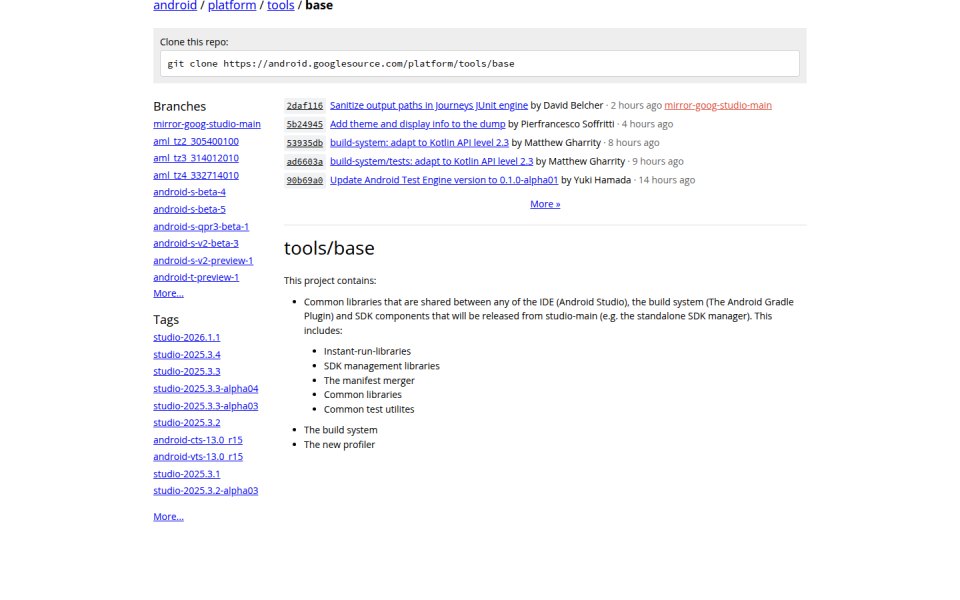The height and width of the screenshot is (600, 960).
Task: Click 'This project contains:' text
Action: [x=330, y=280]
